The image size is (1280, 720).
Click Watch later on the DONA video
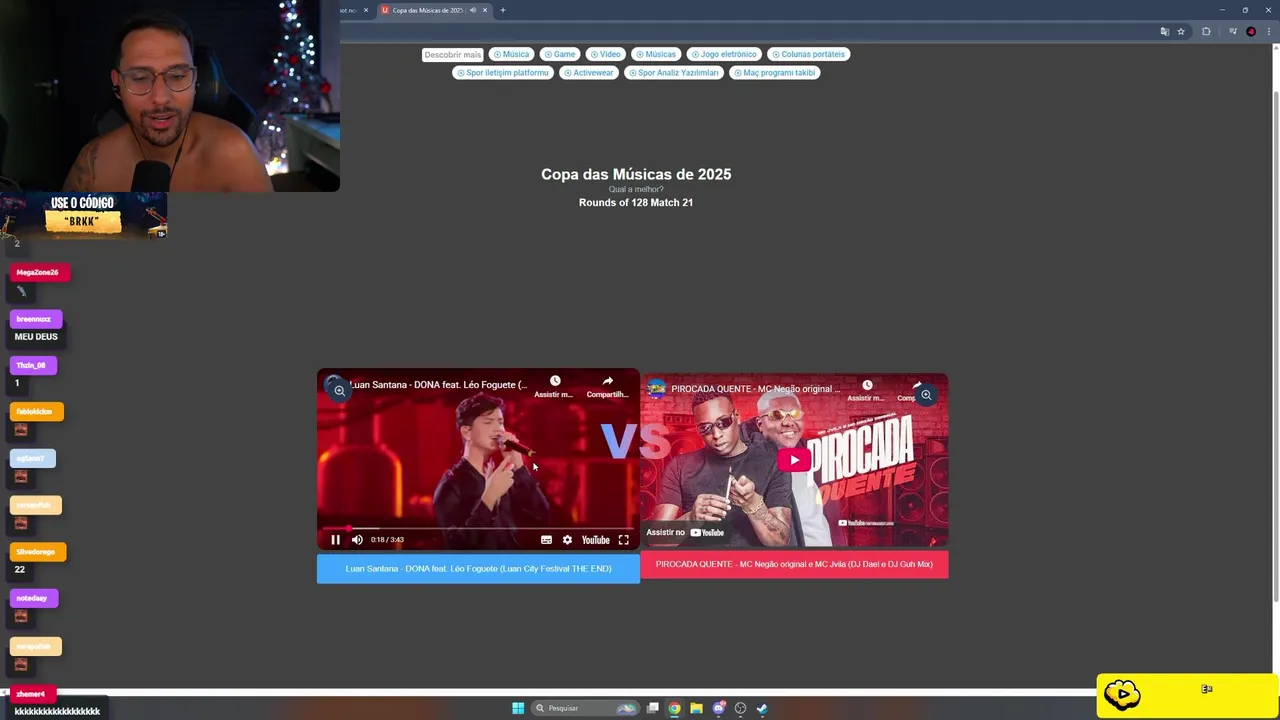(x=554, y=386)
